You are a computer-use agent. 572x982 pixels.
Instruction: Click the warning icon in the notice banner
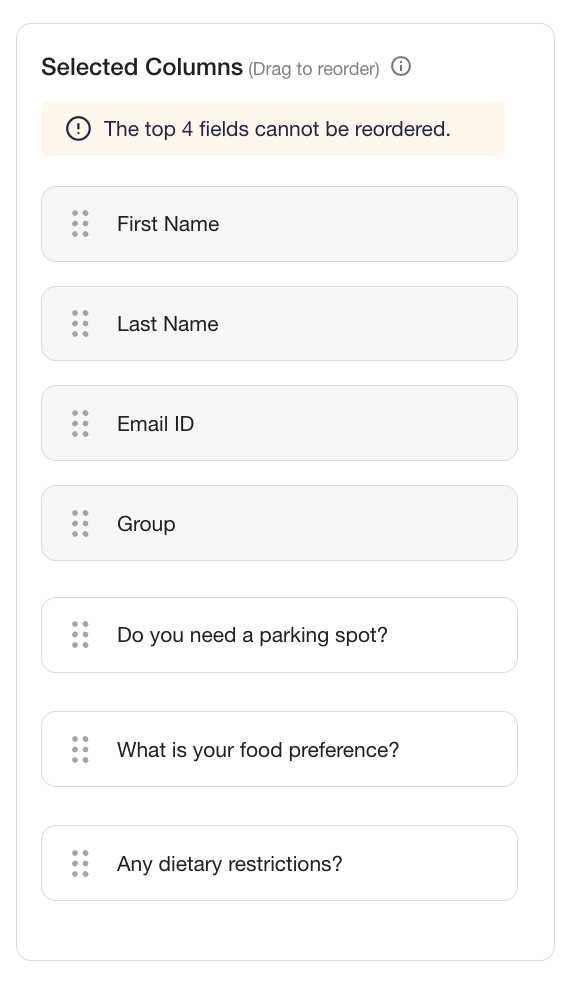78,129
